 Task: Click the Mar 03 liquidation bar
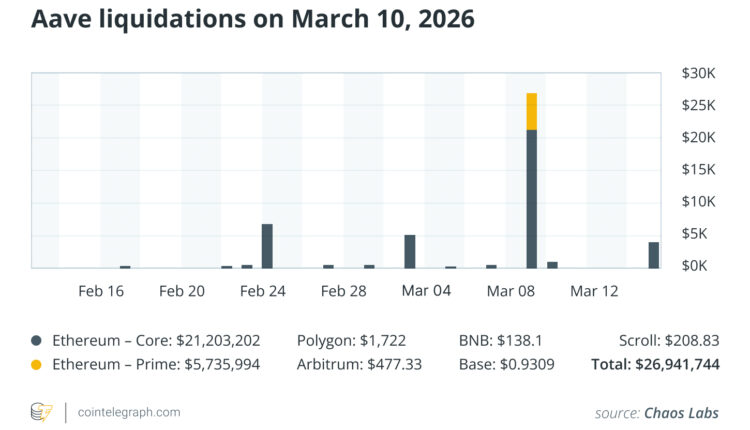click(410, 251)
